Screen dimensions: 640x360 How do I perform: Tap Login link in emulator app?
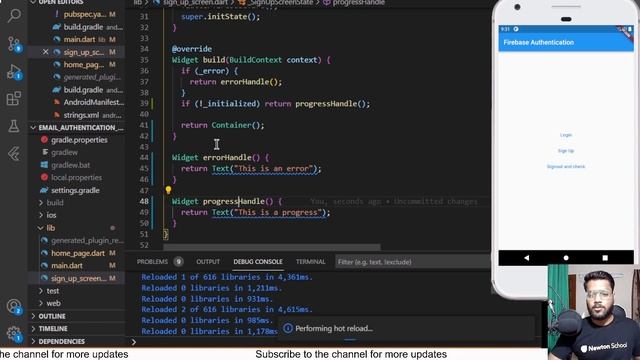tap(566, 135)
